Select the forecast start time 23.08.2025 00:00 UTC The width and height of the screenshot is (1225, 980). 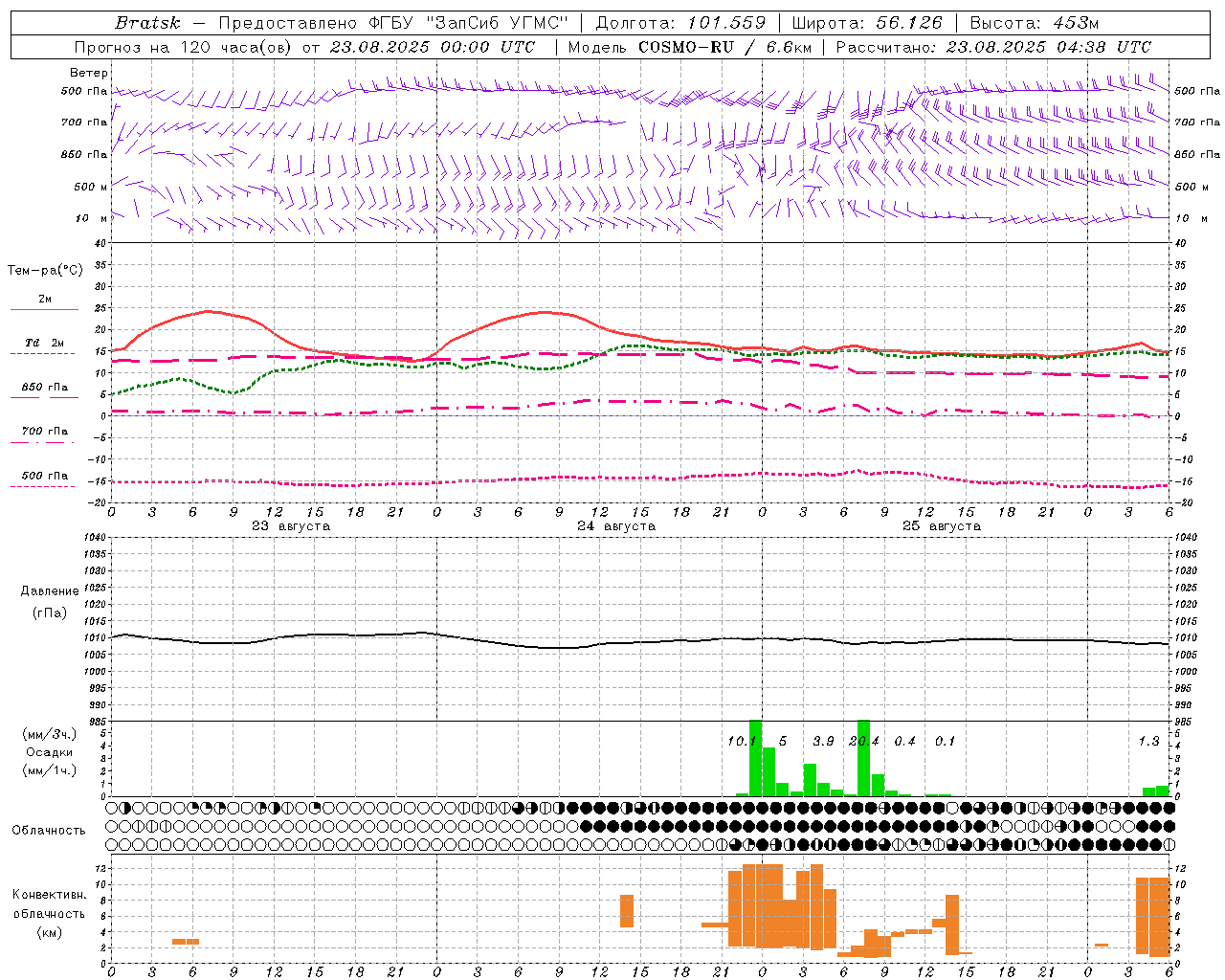coord(432,47)
